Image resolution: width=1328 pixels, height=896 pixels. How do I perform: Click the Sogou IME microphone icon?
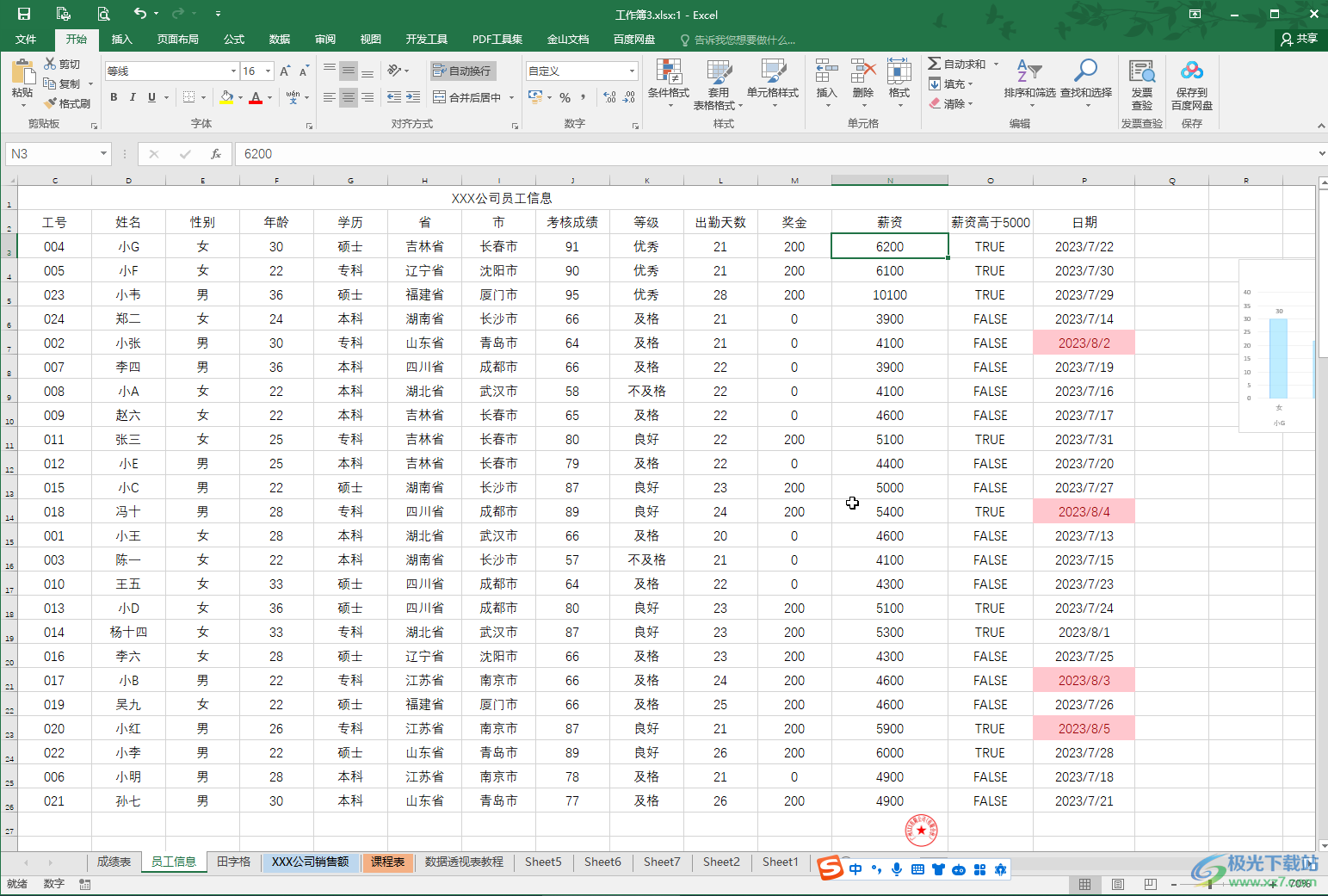897,869
